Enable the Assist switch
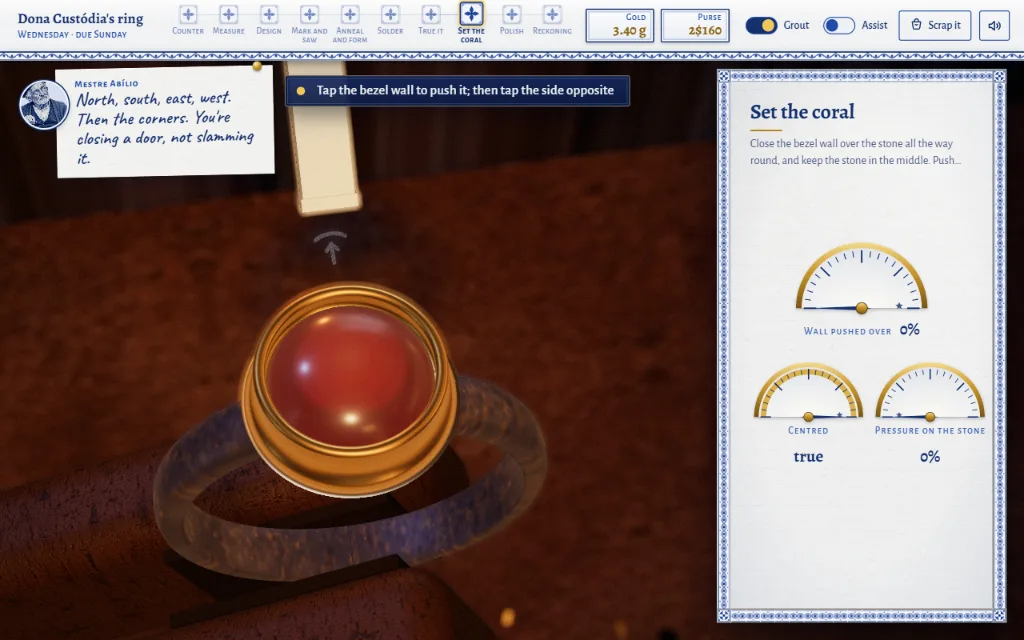Screen dimensions: 1024x640 839,25
